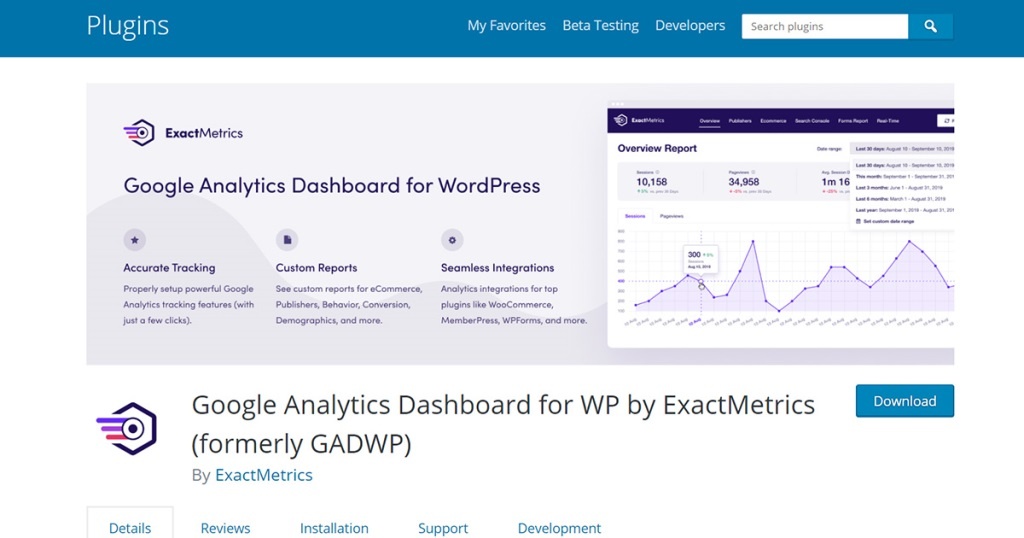Click the Sessions tab in banner chart

pos(635,216)
